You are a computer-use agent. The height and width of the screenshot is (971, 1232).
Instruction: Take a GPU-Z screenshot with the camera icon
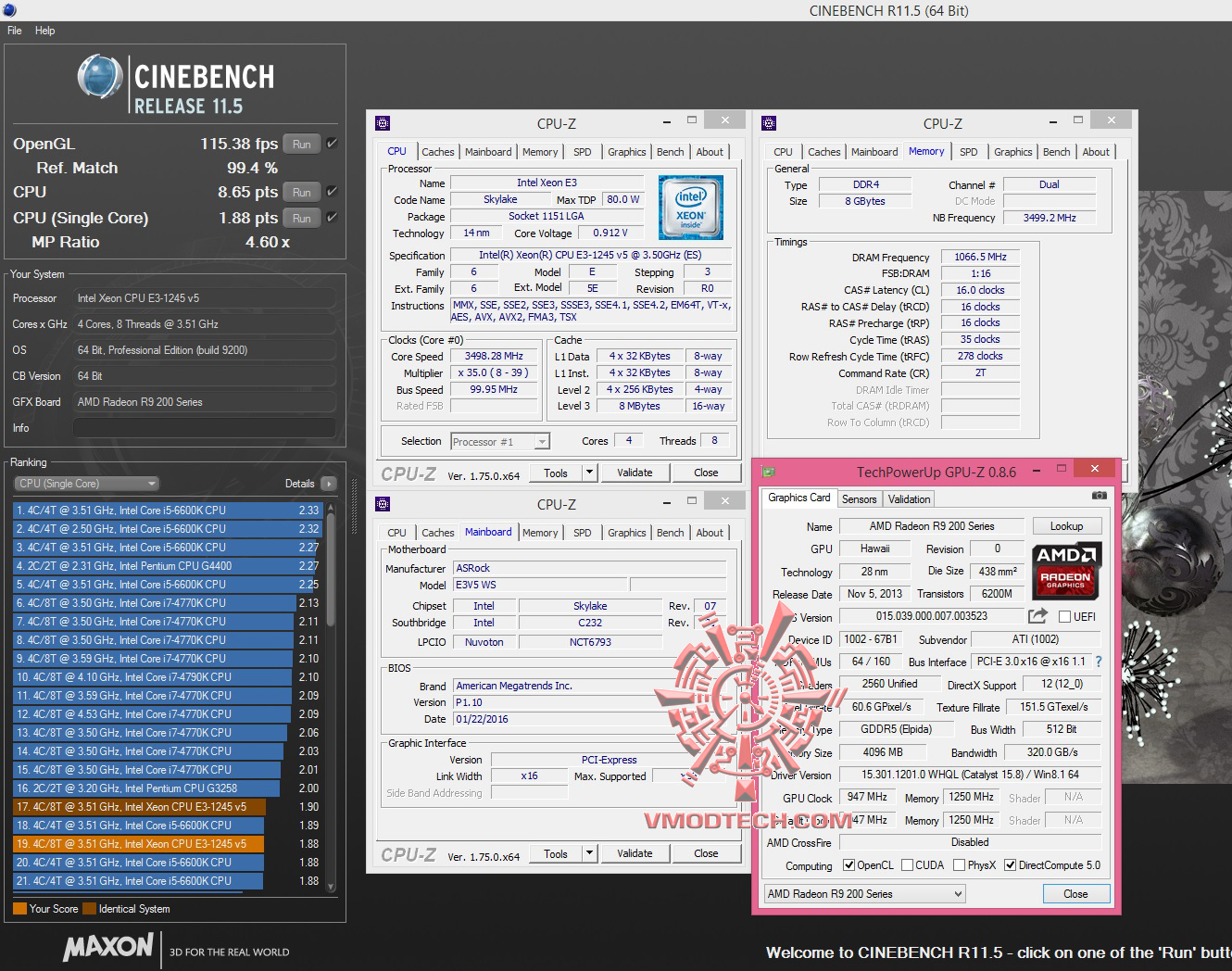1100,496
